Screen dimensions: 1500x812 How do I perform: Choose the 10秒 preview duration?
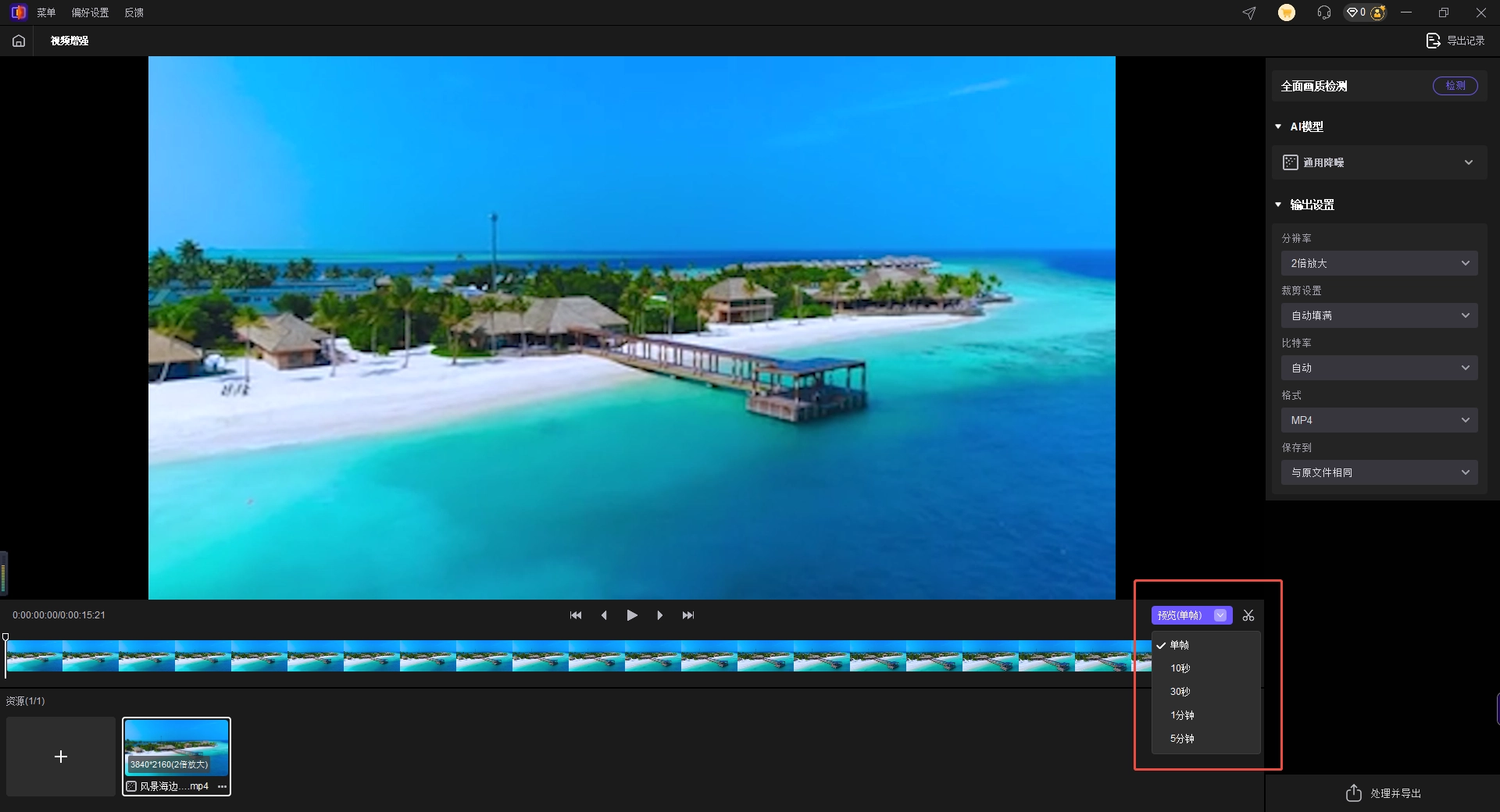click(x=1180, y=668)
